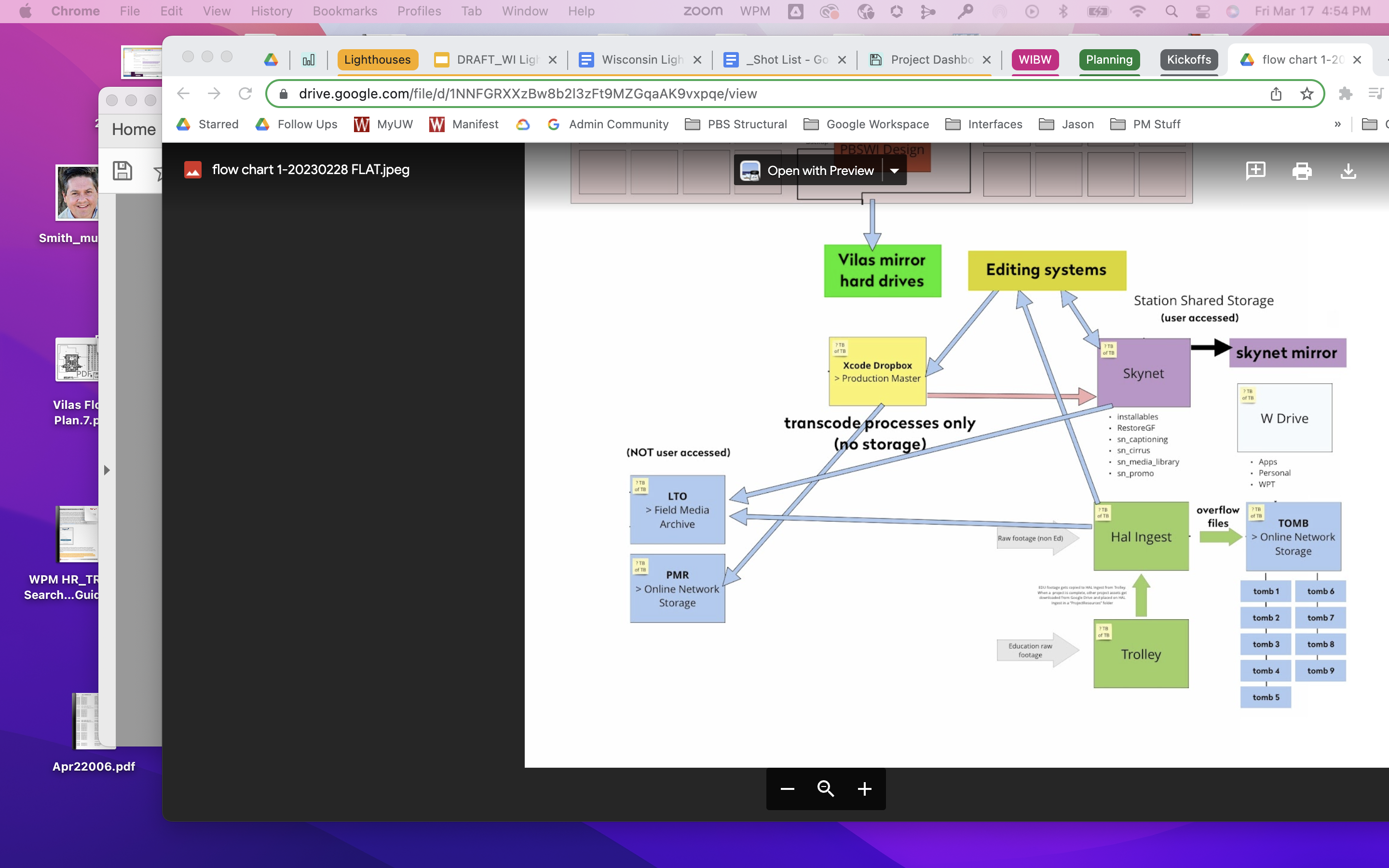Screen dimensions: 1389x868
Task: Open the Wi-Fi menu bar icon
Action: tap(1137, 12)
